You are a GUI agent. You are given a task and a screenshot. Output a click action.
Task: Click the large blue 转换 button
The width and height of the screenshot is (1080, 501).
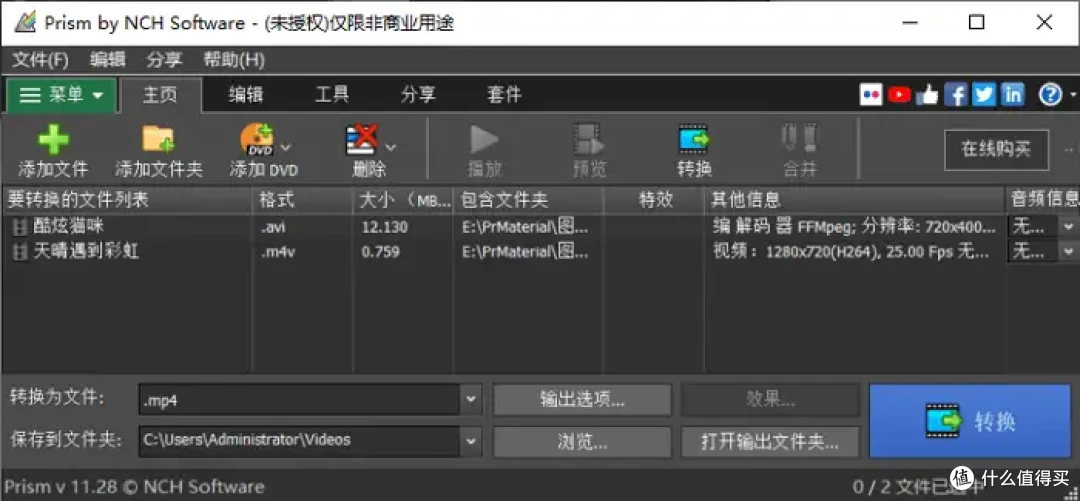coord(970,420)
